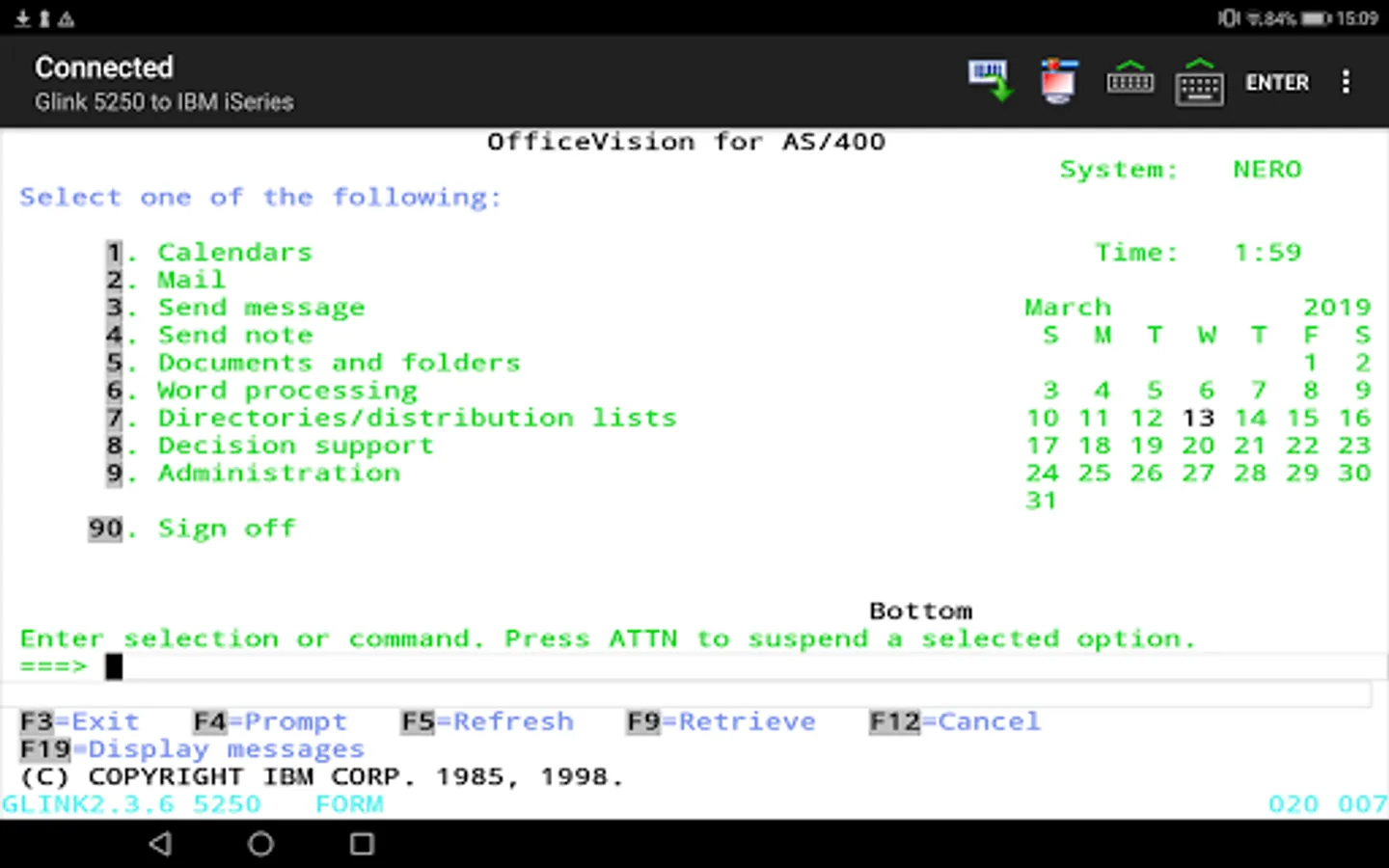1389x868 pixels.
Task: Tap day 20 in the March calendar
Action: point(1198,447)
